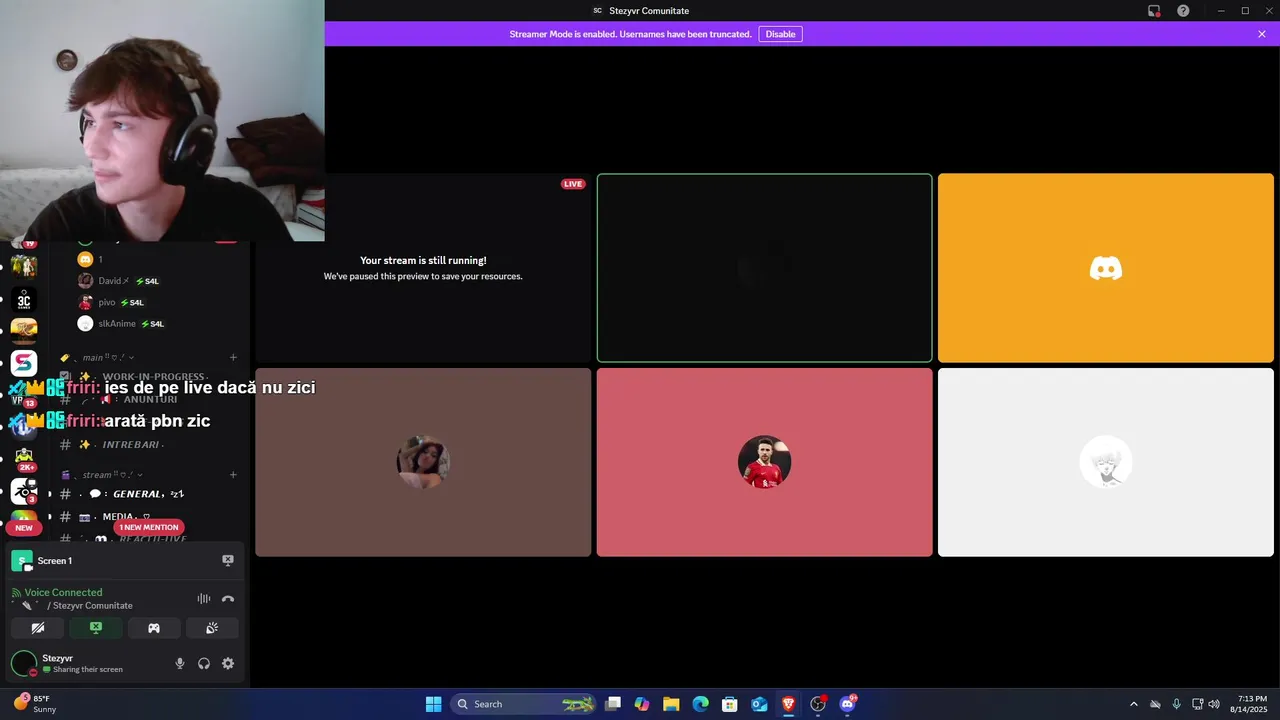Switch to Discord taskbar icon
The height and width of the screenshot is (720, 1280).
(x=848, y=704)
